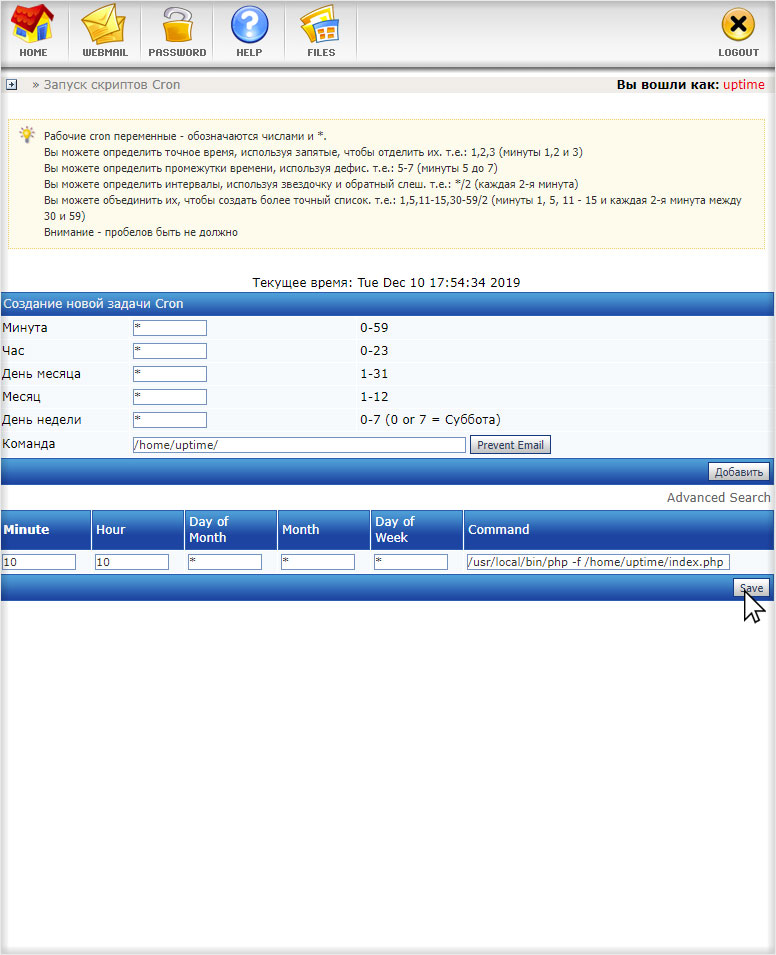The image size is (776, 955).
Task: Click the 1-12 range hint
Action: point(374,397)
